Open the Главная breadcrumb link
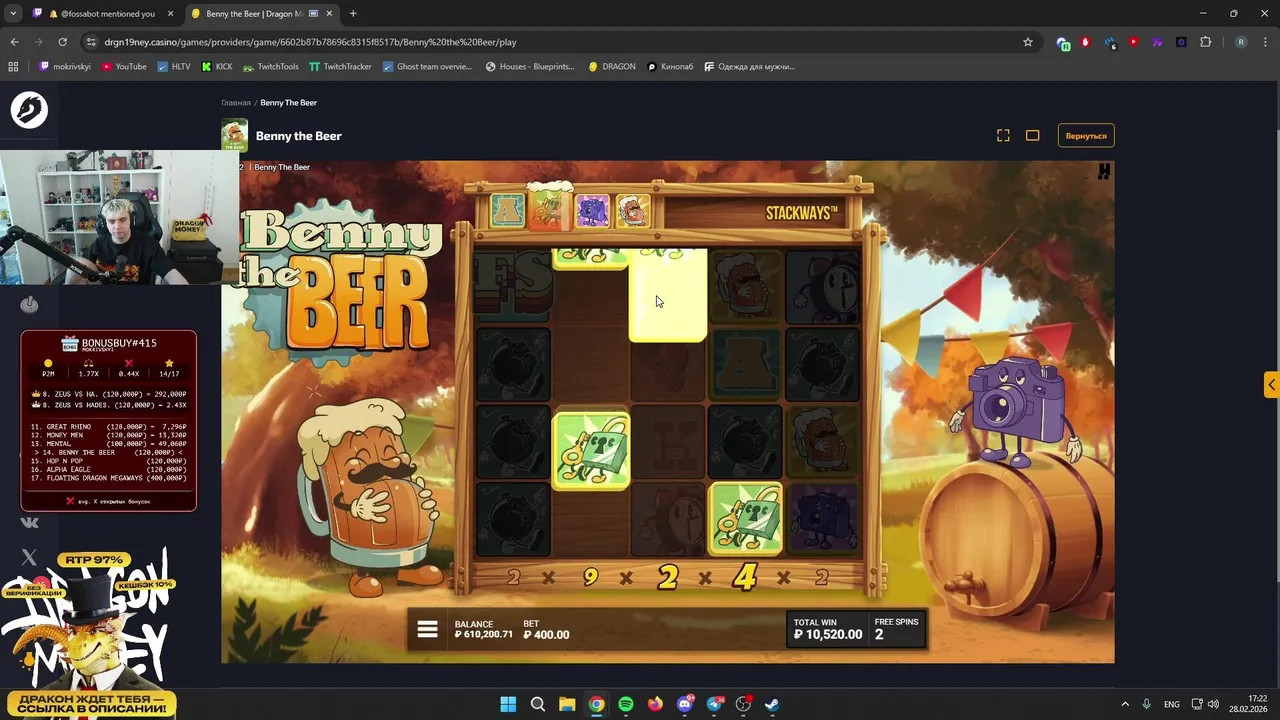This screenshot has height=720, width=1280. (x=236, y=102)
